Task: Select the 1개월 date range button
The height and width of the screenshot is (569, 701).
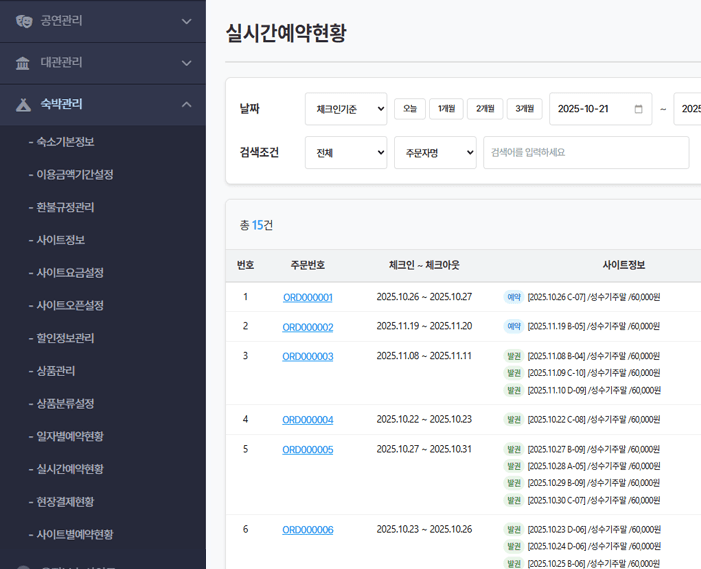Action: (446, 109)
